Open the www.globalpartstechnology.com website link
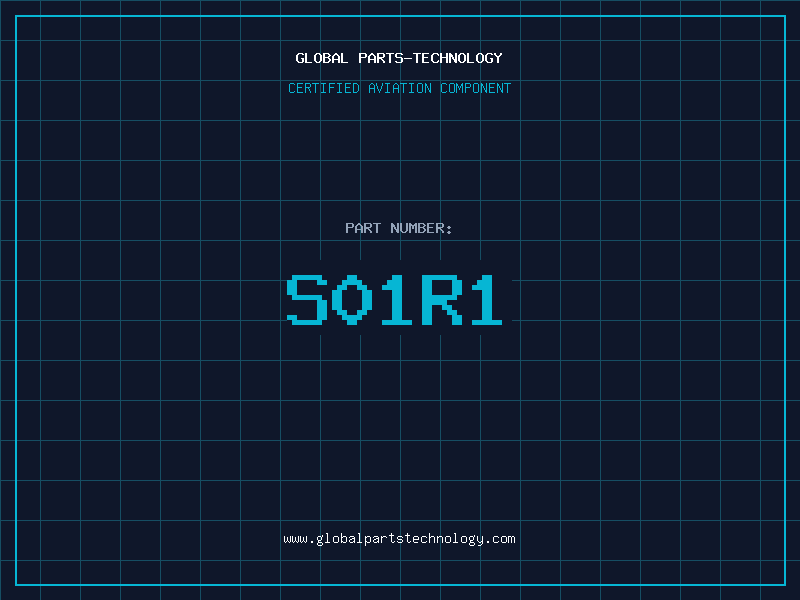This screenshot has height=600, width=800. 399,539
